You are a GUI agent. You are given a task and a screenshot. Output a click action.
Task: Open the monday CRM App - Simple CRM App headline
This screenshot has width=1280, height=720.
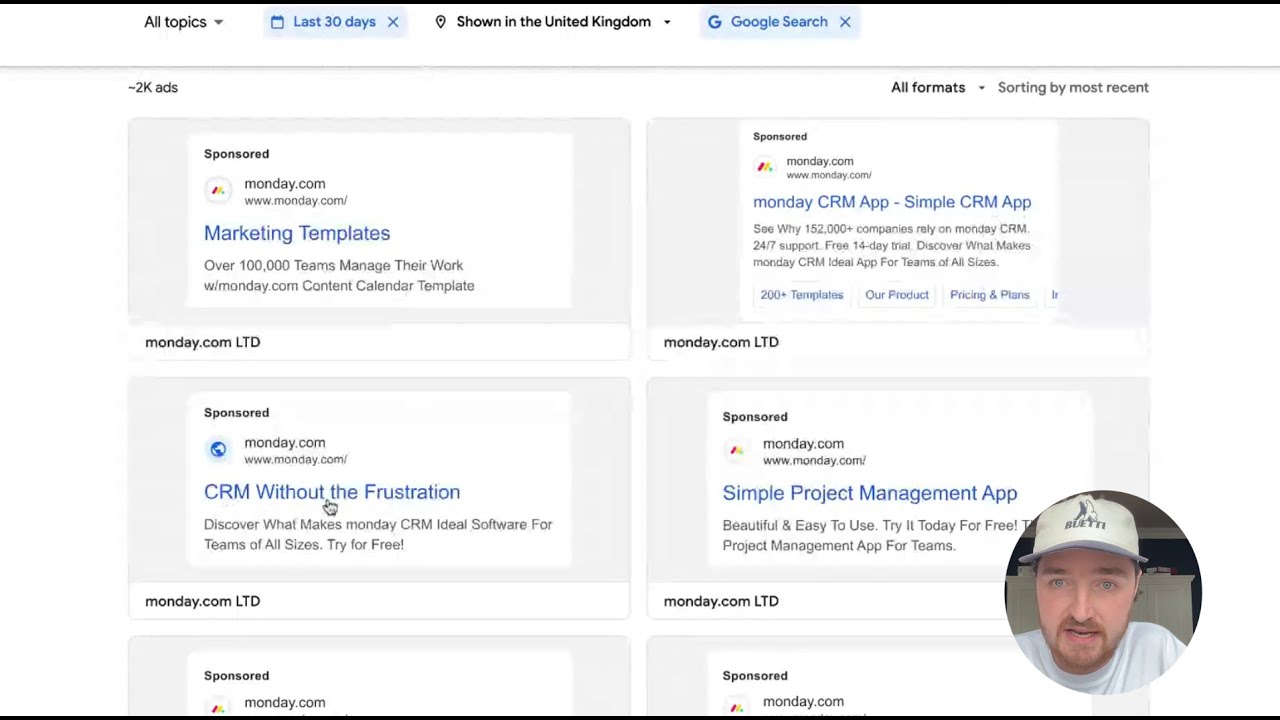tap(892, 202)
